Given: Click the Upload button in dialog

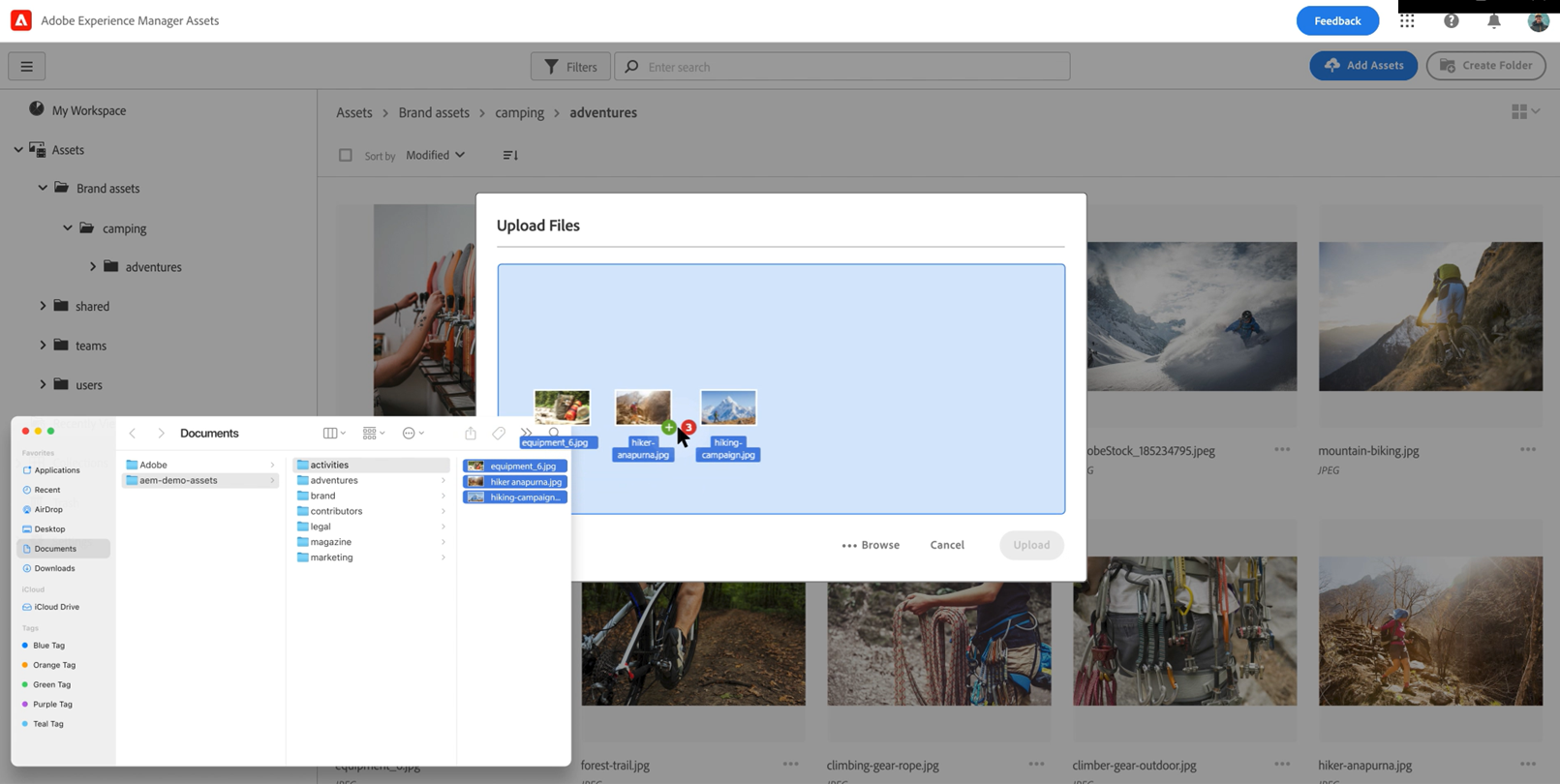Looking at the screenshot, I should point(1031,545).
